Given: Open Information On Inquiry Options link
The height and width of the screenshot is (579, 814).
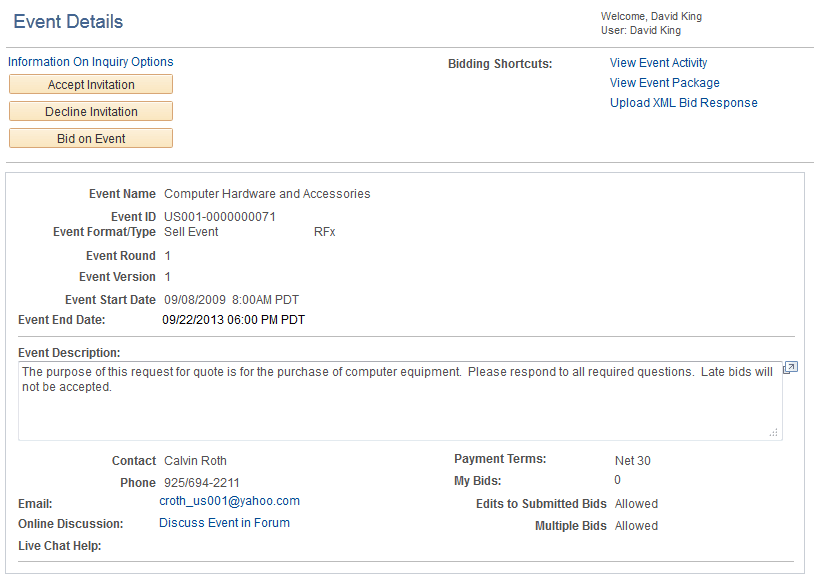Looking at the screenshot, I should click(90, 62).
